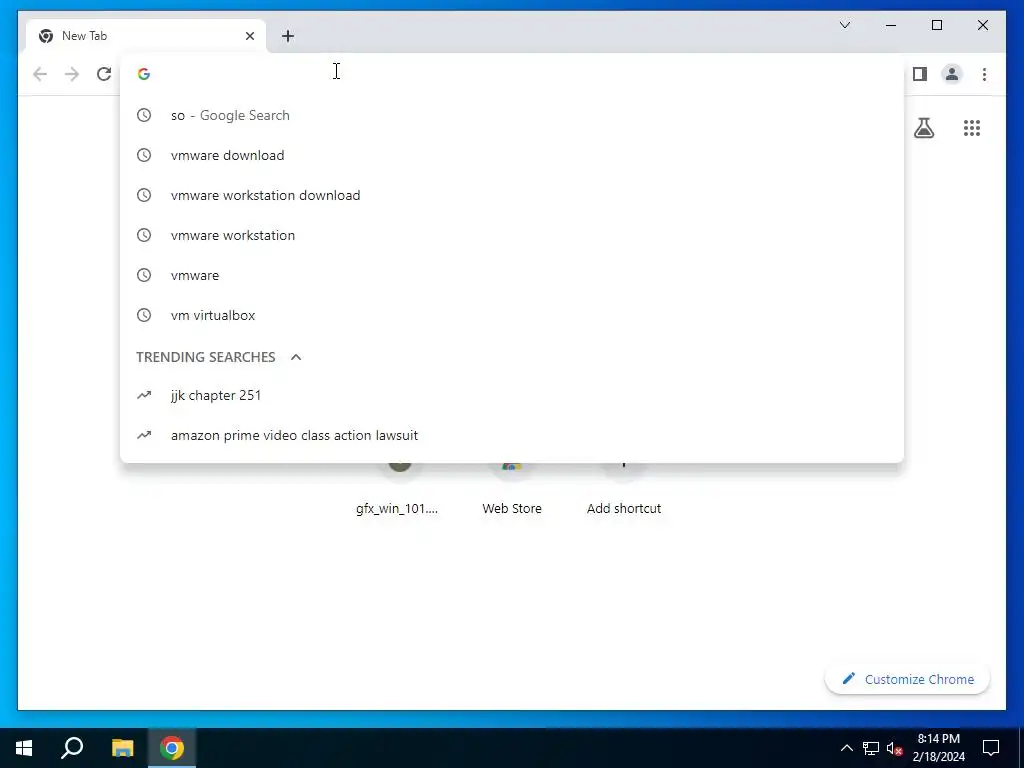
Task: Choose the 'vmware' history suggestion
Action: pyautogui.click(x=512, y=275)
